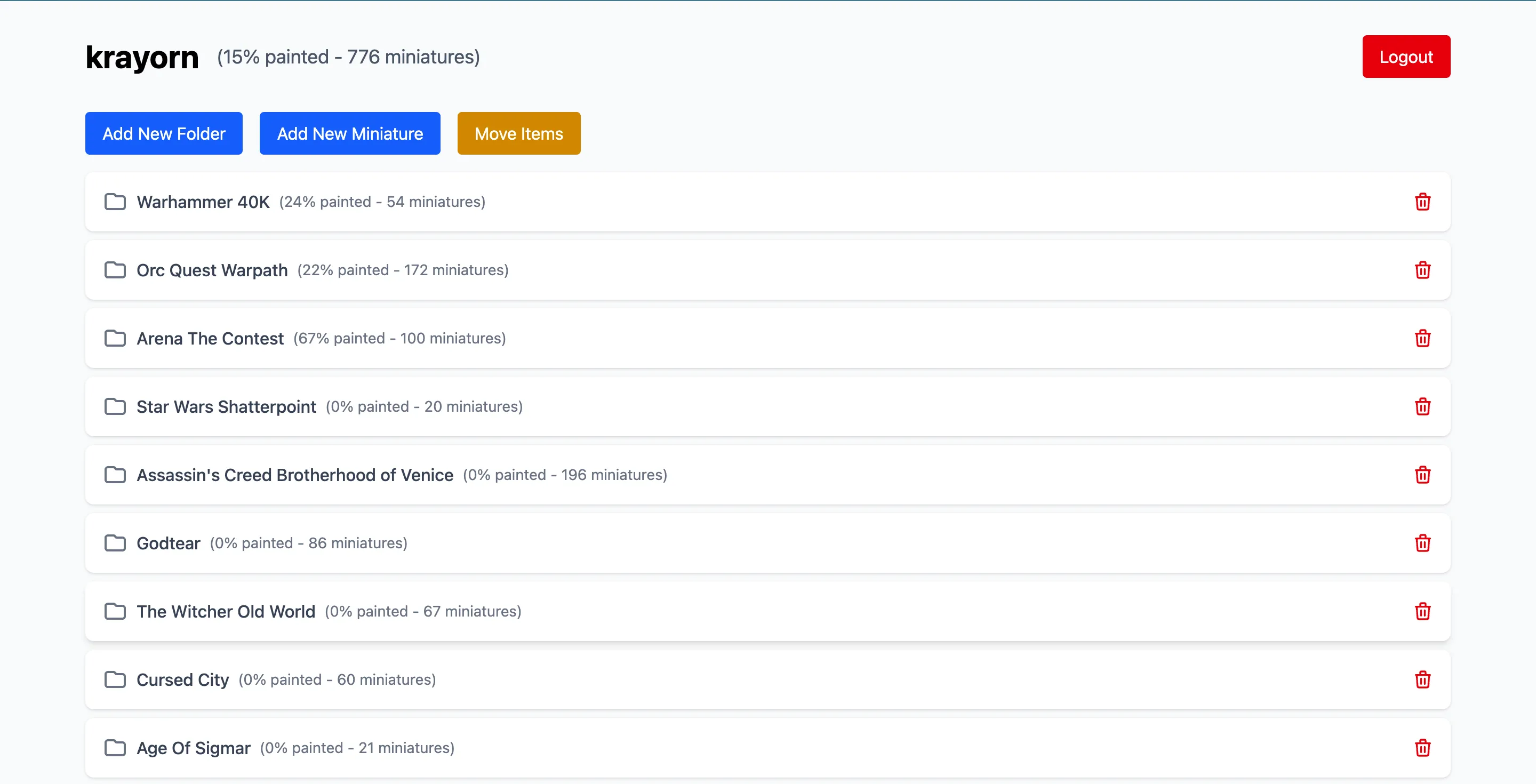Delete the Arena The Contest folder
The width and height of the screenshot is (1536, 784).
(x=1422, y=338)
